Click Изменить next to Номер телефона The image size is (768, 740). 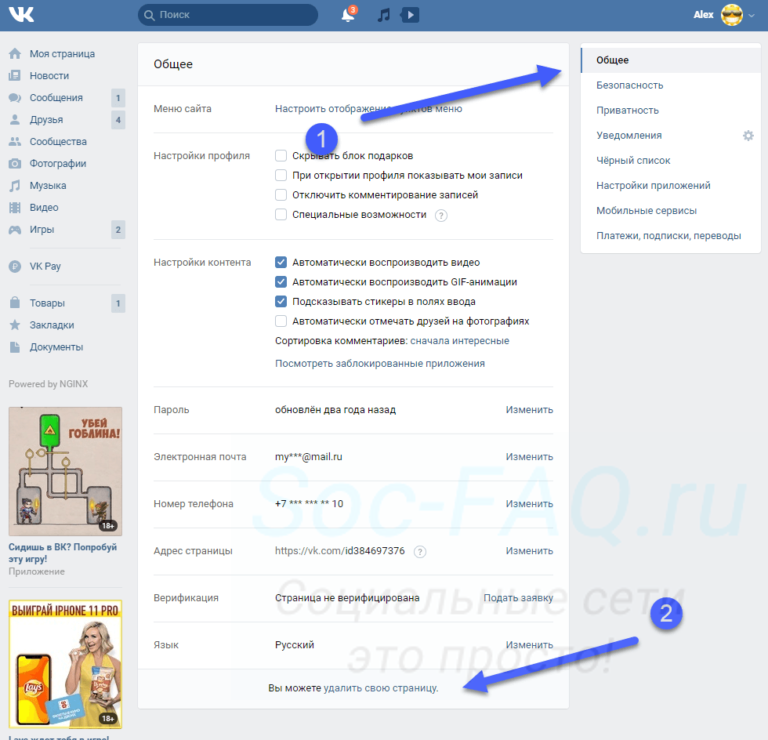tap(529, 504)
